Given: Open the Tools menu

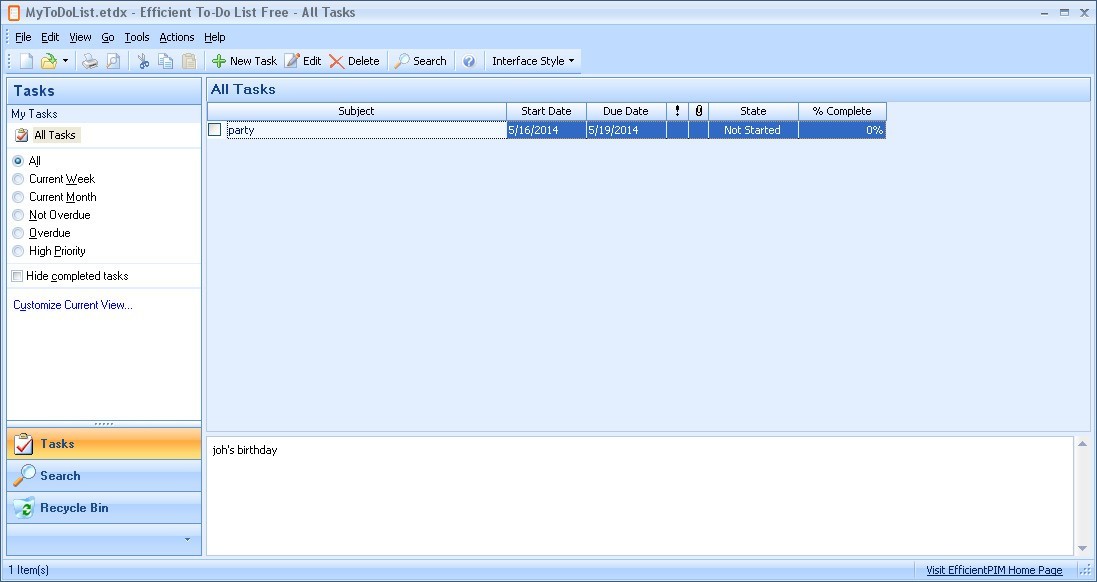Looking at the screenshot, I should click(137, 37).
